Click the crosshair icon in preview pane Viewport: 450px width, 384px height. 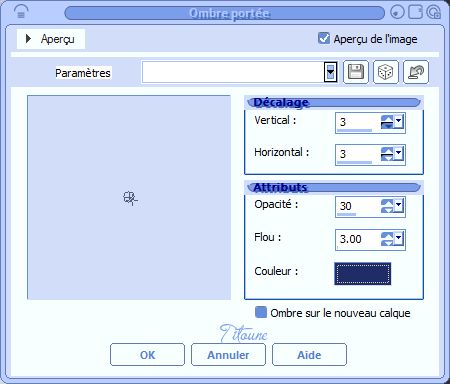(130, 198)
